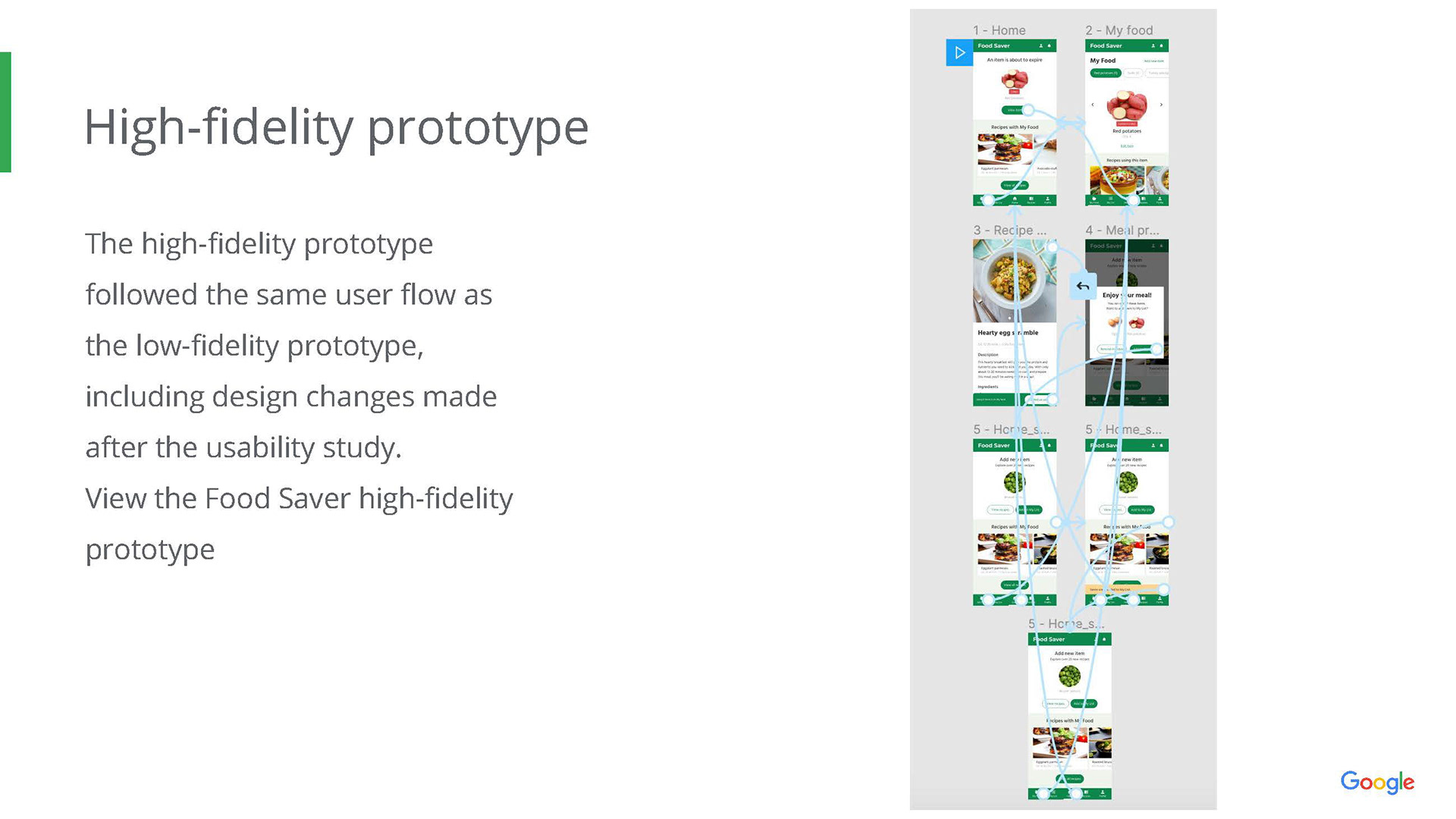Click the profile icon in the 2 - My food header
Screen dimensions: 1456x819
pyautogui.click(x=1153, y=45)
